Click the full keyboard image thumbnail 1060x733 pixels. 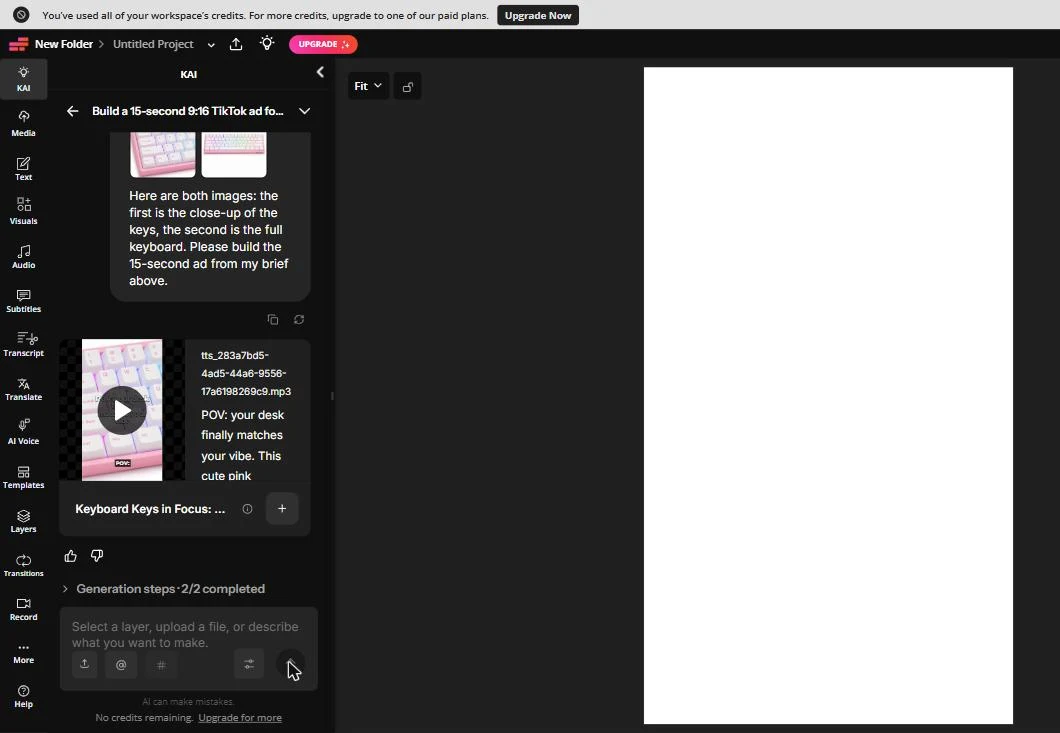pos(234,154)
